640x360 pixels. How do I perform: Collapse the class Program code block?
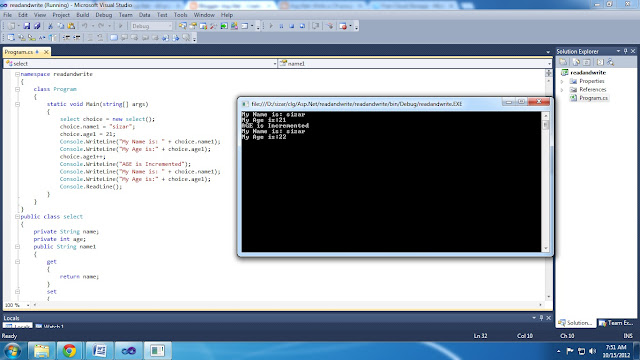point(17,89)
